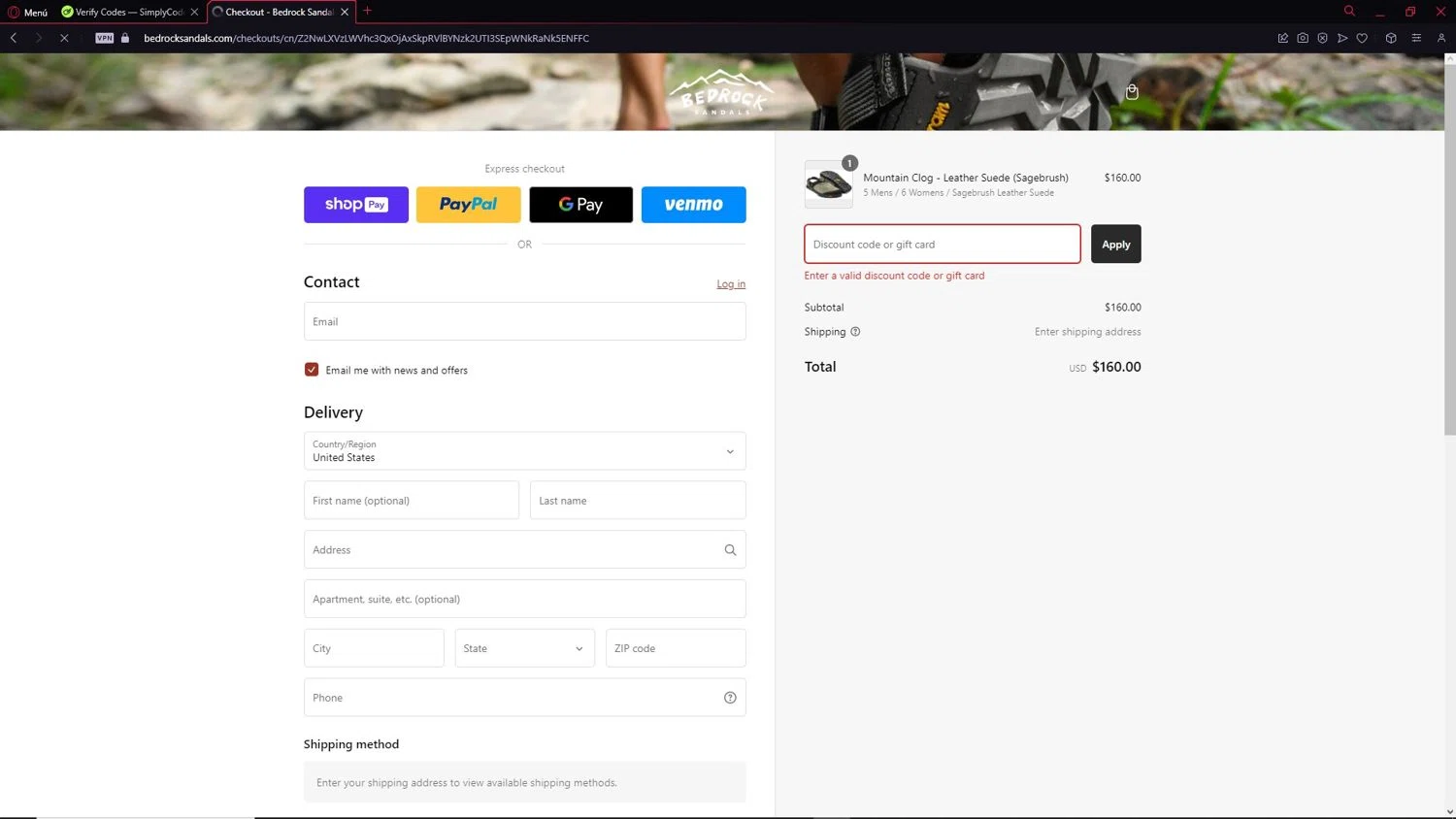This screenshot has width=1456, height=819.
Task: Go back to previous page
Action: (x=14, y=38)
